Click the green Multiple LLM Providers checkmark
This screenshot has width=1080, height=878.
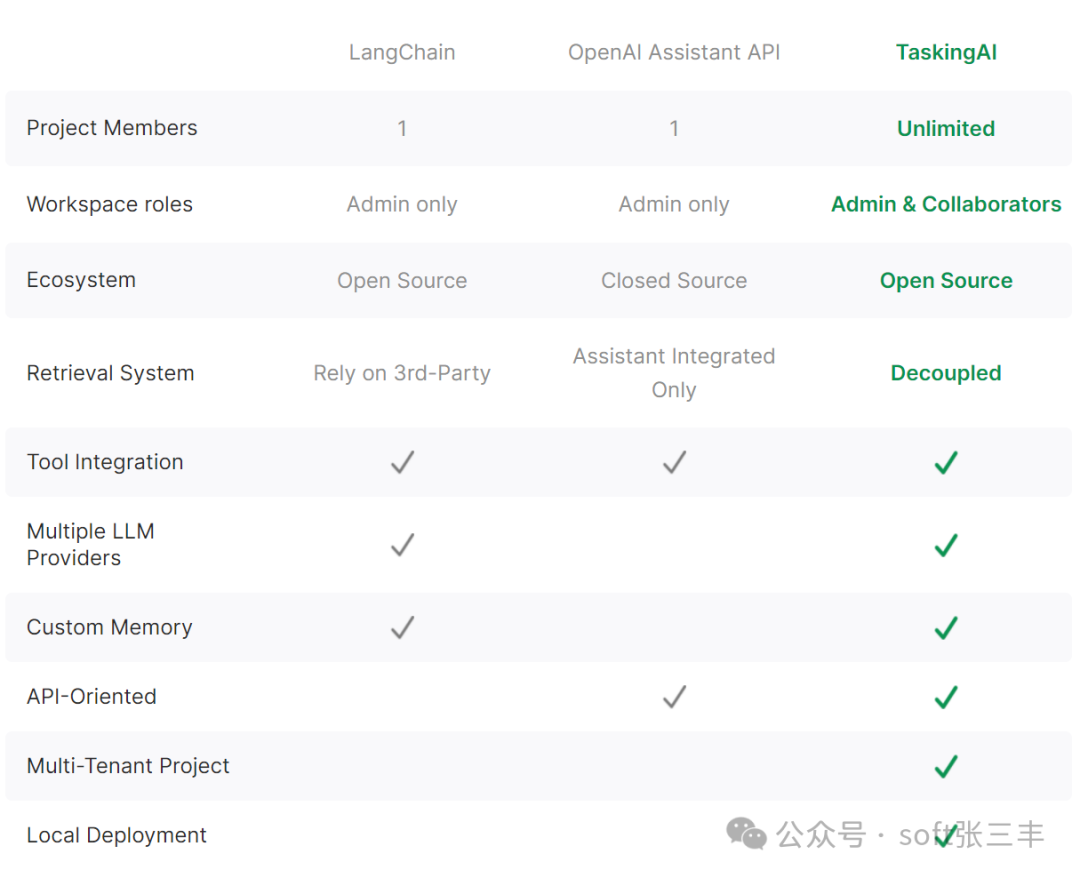coord(946,545)
